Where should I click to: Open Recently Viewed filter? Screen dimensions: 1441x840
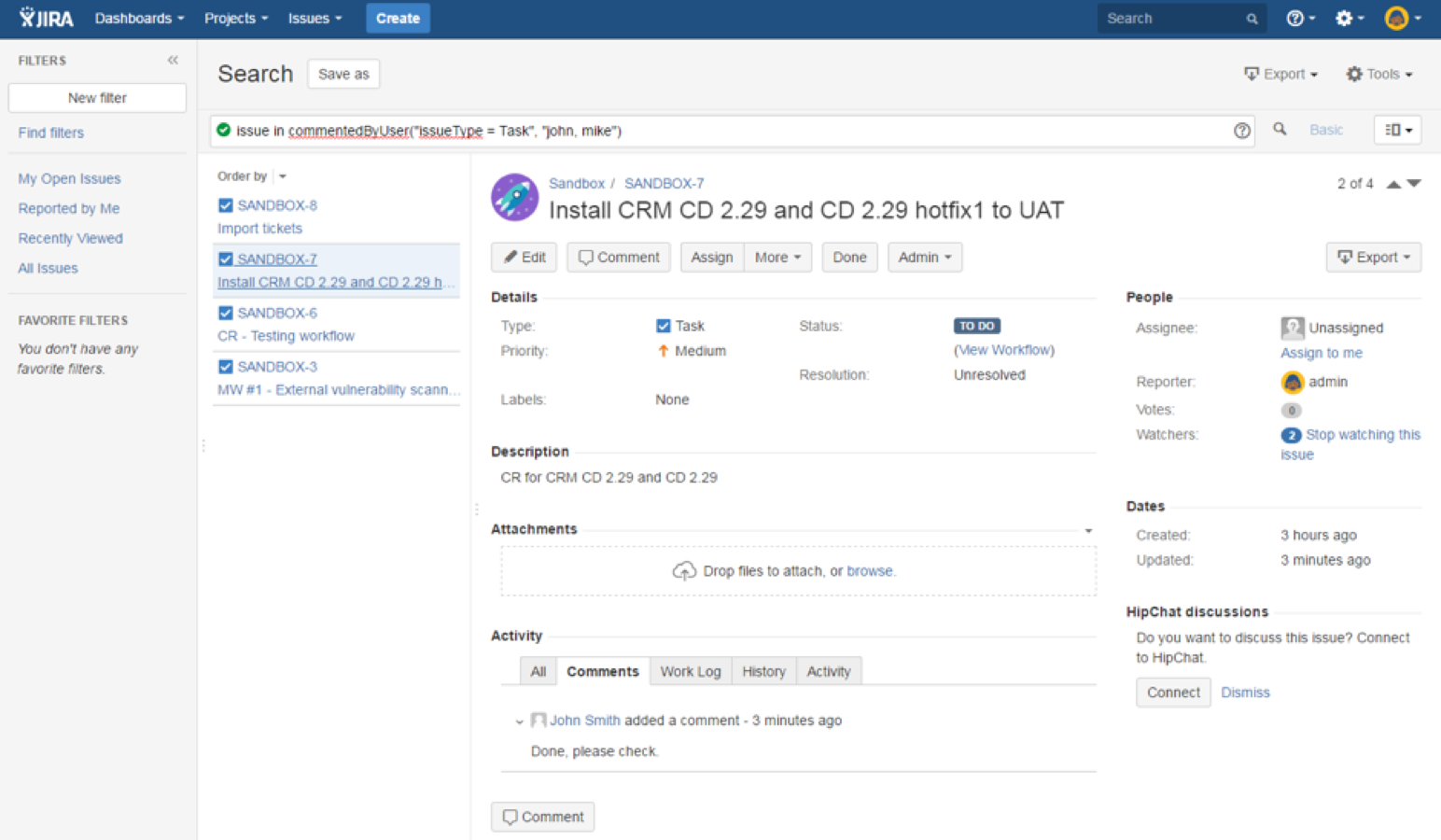[x=70, y=238]
